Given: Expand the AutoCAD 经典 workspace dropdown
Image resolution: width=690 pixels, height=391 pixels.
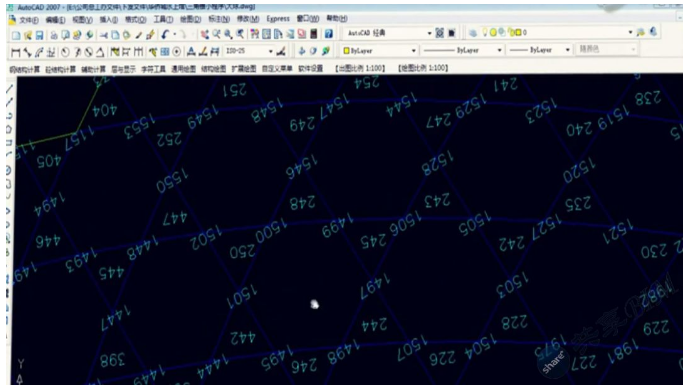Looking at the screenshot, I should (x=429, y=33).
